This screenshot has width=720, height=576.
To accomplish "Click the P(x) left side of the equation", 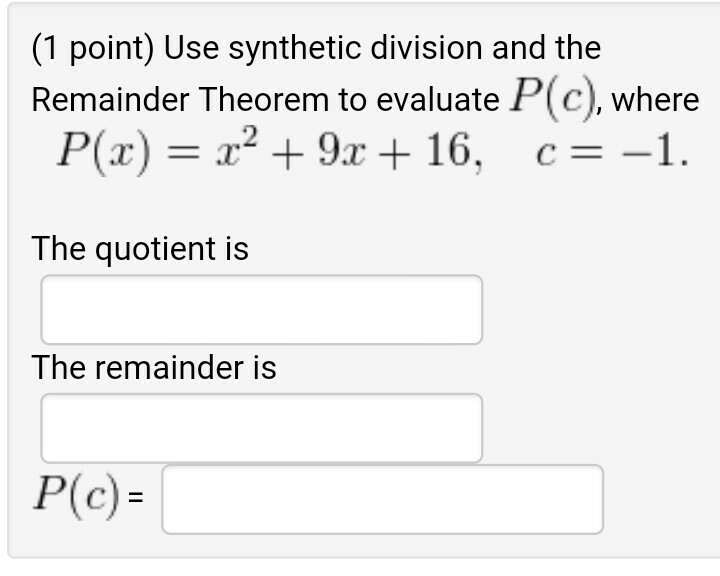I will coord(97,151).
